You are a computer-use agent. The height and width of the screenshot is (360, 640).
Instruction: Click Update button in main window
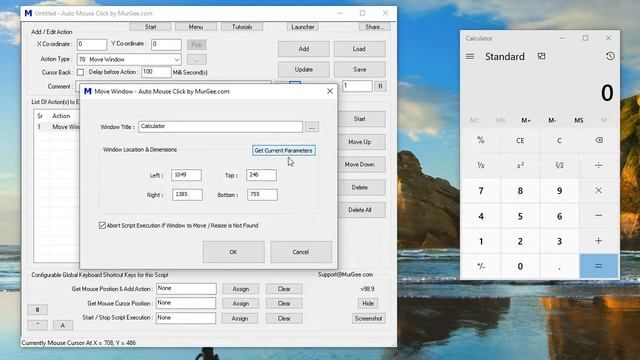coord(304,69)
